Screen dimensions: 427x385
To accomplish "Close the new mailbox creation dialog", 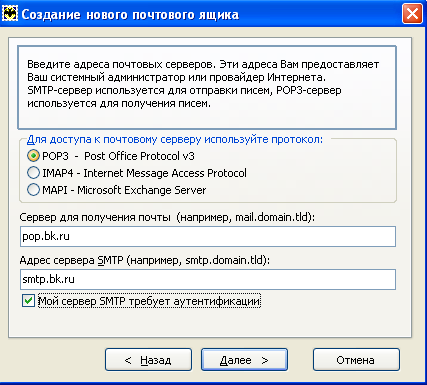I will point(412,14).
